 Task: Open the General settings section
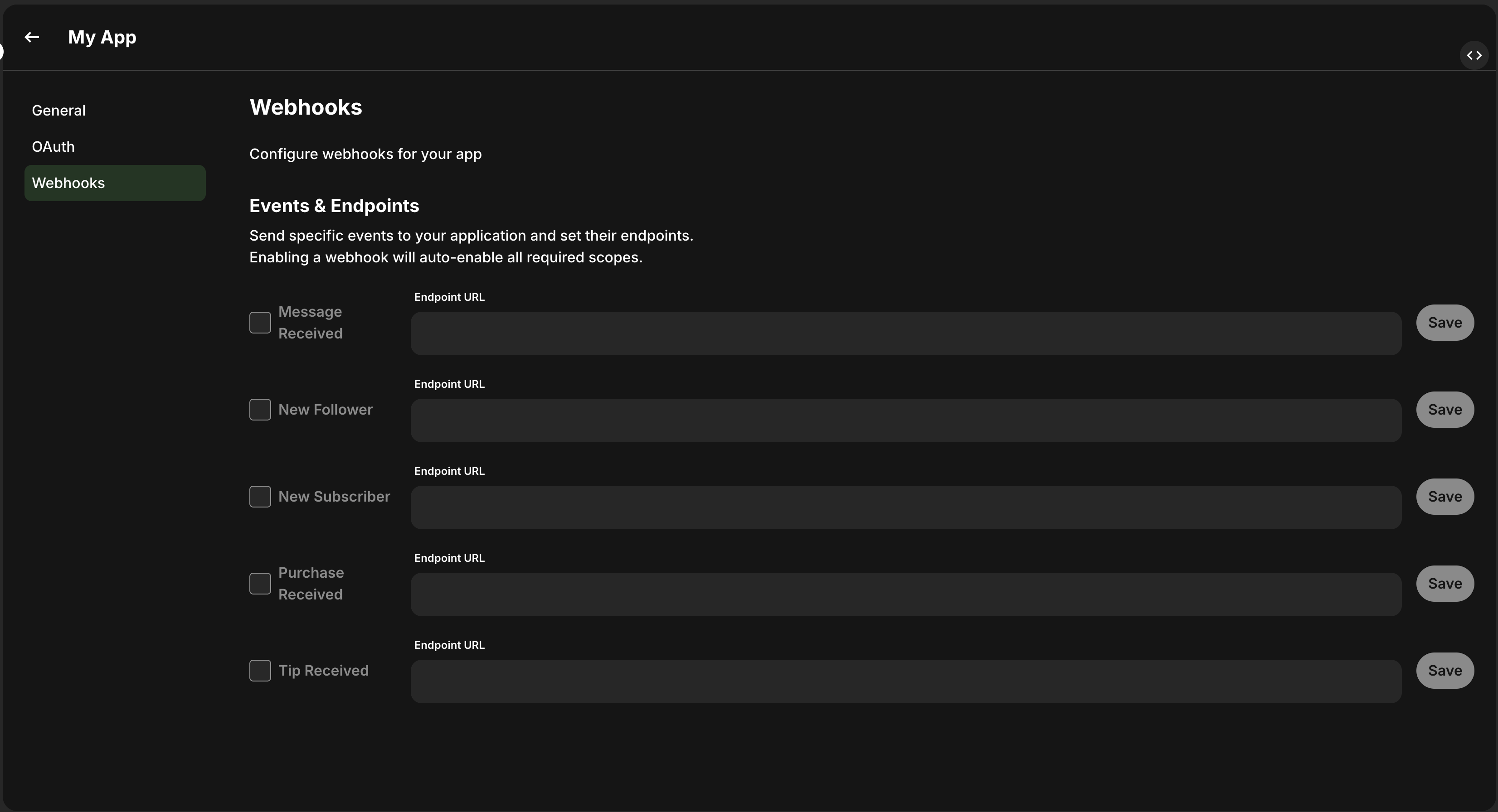coord(58,110)
